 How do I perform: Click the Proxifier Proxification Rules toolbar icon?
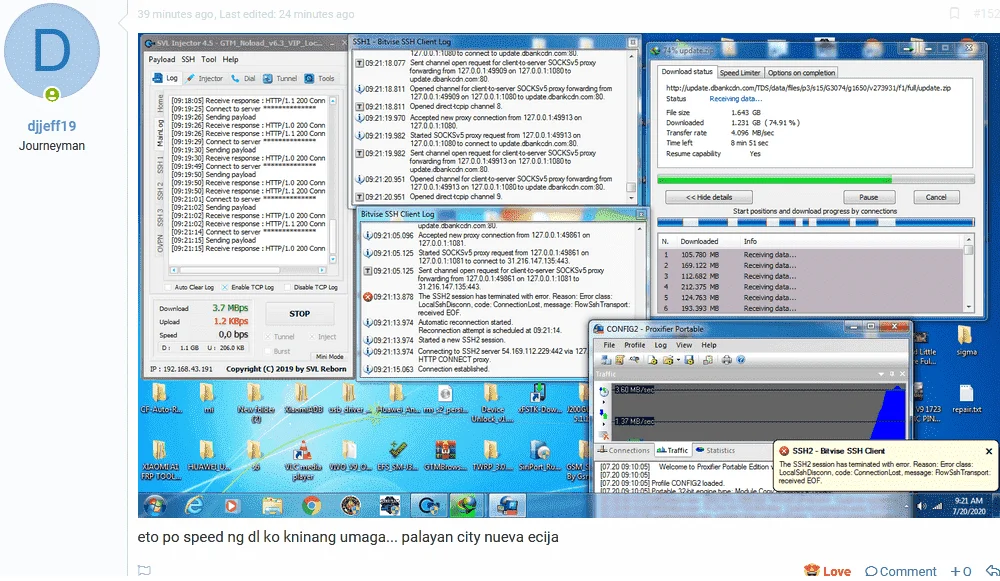tap(620, 360)
